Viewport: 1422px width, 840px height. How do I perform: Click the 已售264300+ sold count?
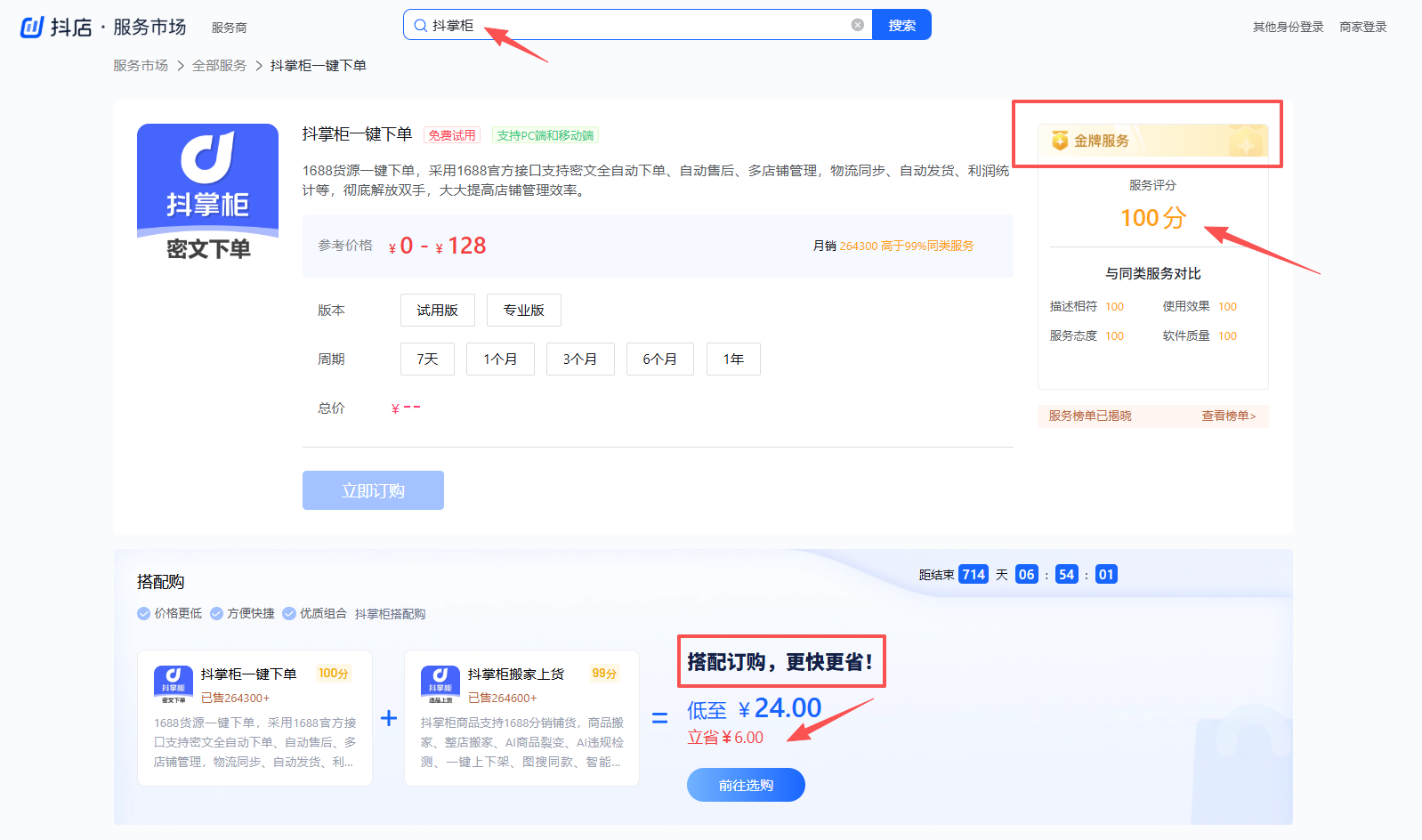(236, 698)
